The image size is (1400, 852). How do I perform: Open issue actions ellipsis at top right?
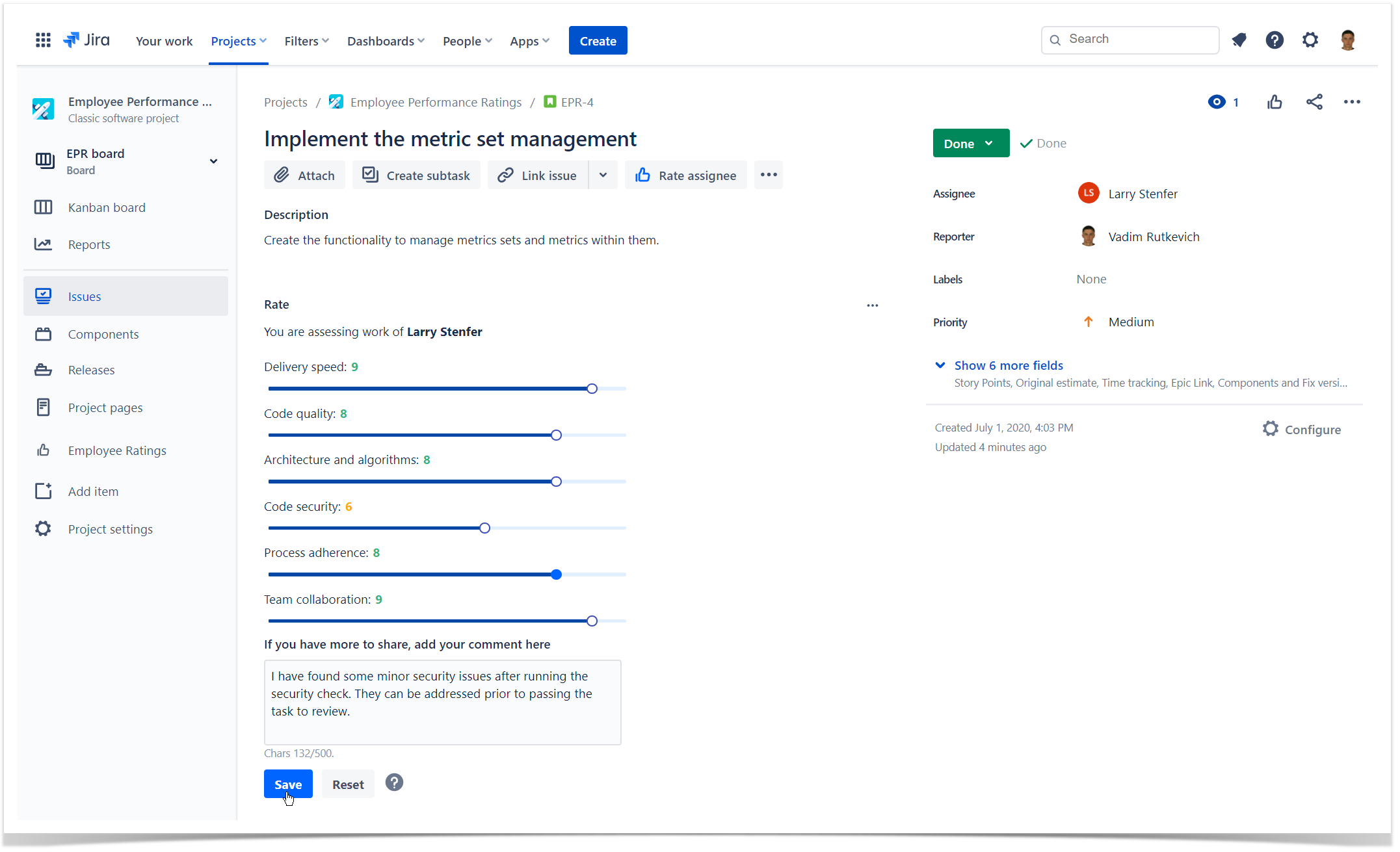coord(1352,102)
